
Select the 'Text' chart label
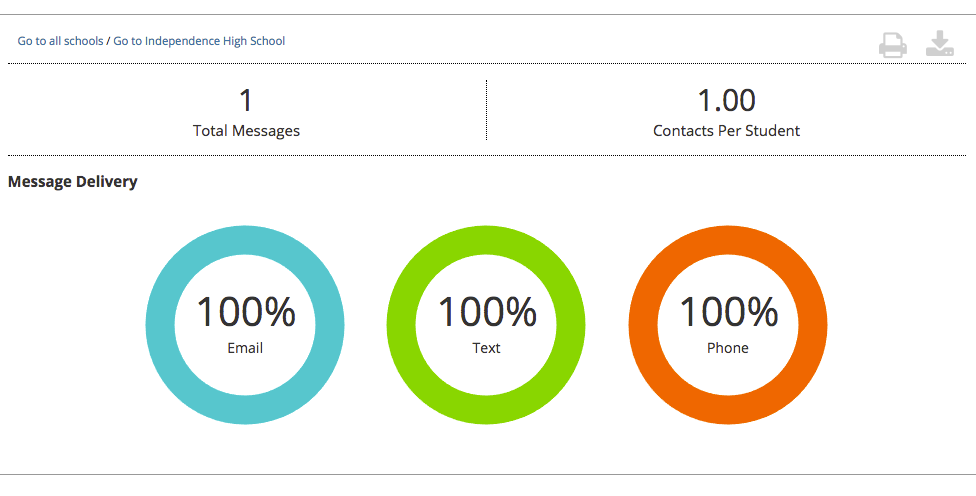click(x=486, y=348)
